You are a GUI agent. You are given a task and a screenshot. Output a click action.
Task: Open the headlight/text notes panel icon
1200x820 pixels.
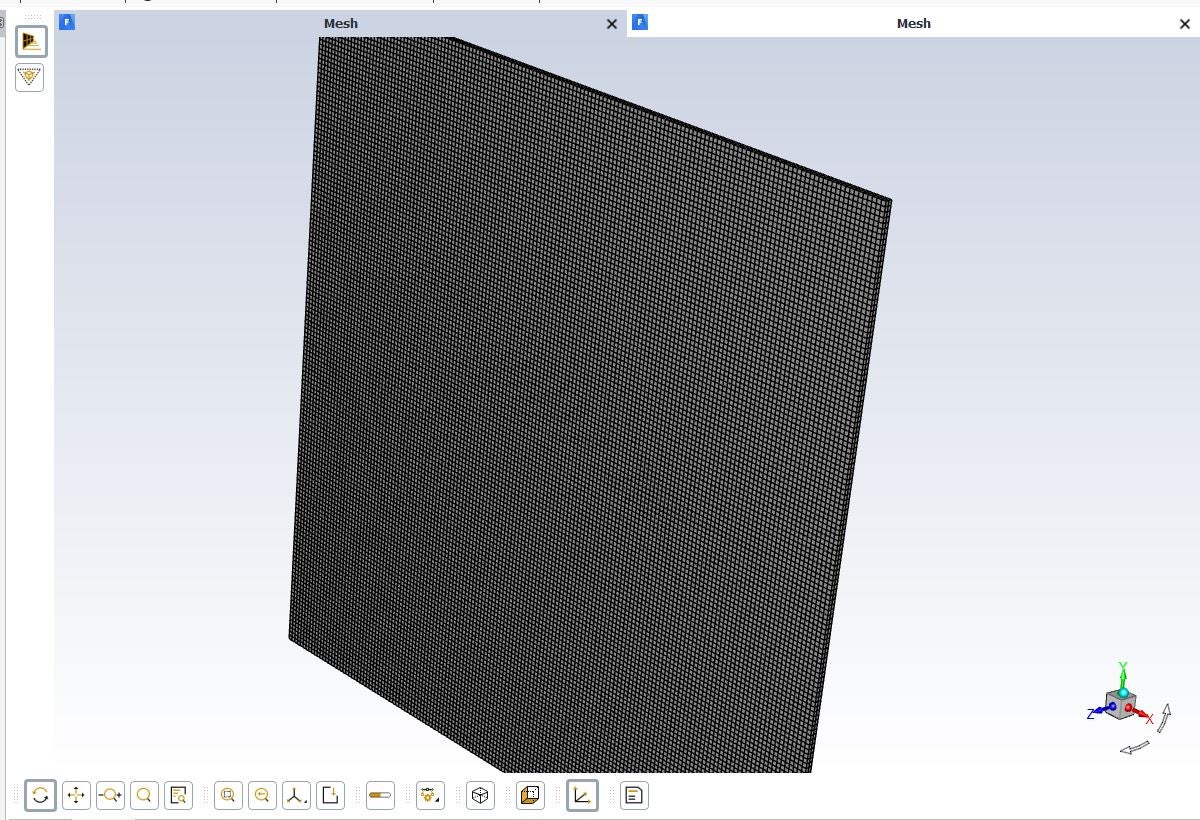point(634,796)
